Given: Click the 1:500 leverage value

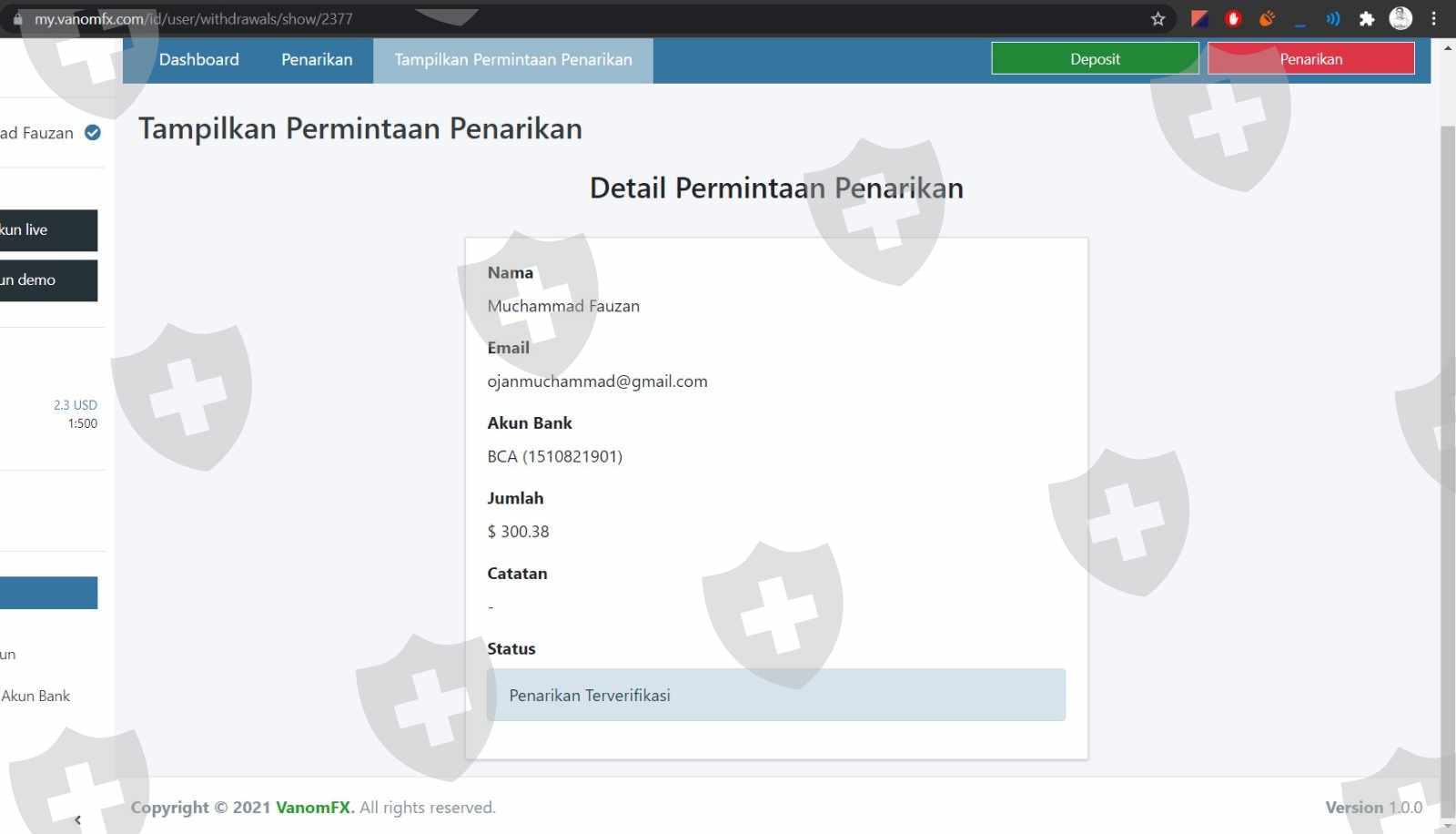Looking at the screenshot, I should pyautogui.click(x=83, y=423).
